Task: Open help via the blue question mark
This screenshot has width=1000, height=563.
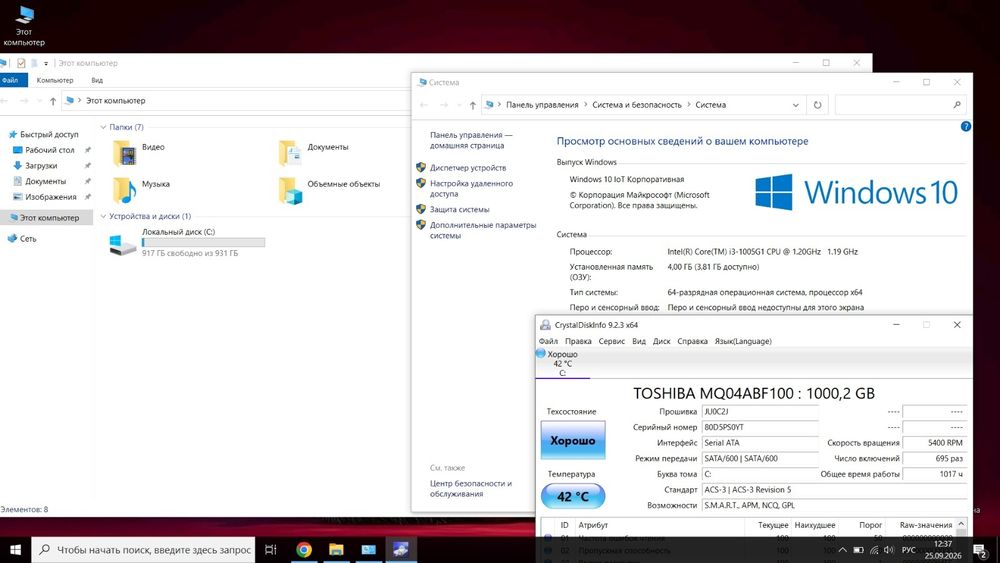Action: (966, 126)
